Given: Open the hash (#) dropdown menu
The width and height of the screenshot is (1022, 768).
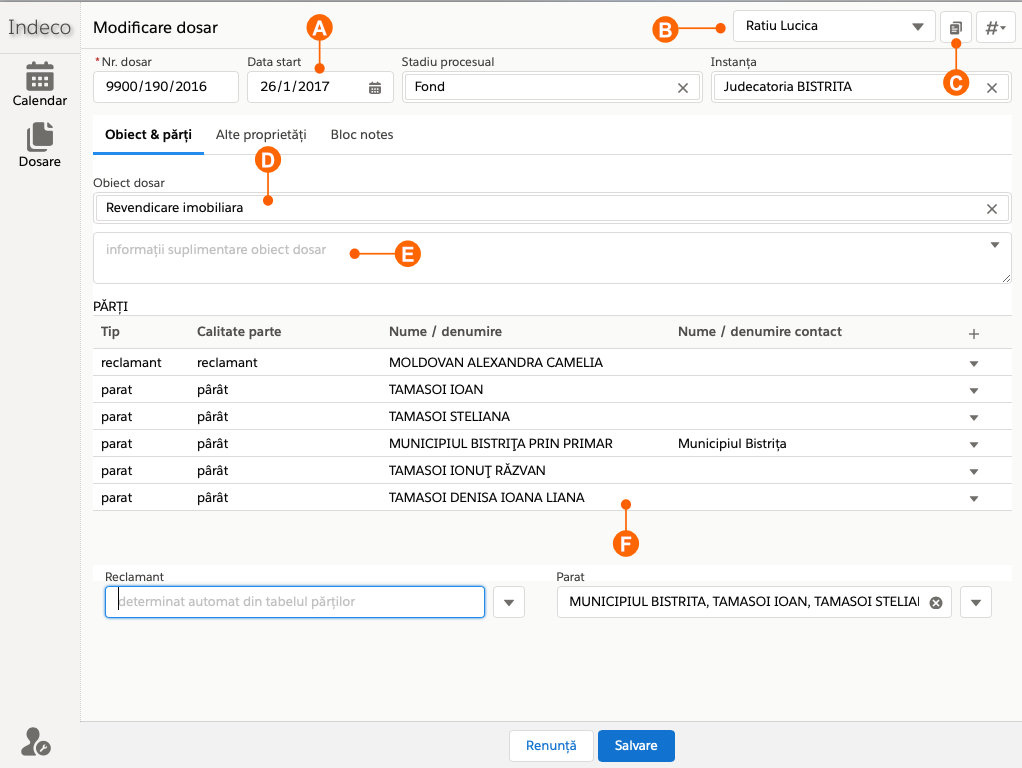Looking at the screenshot, I should point(995,27).
